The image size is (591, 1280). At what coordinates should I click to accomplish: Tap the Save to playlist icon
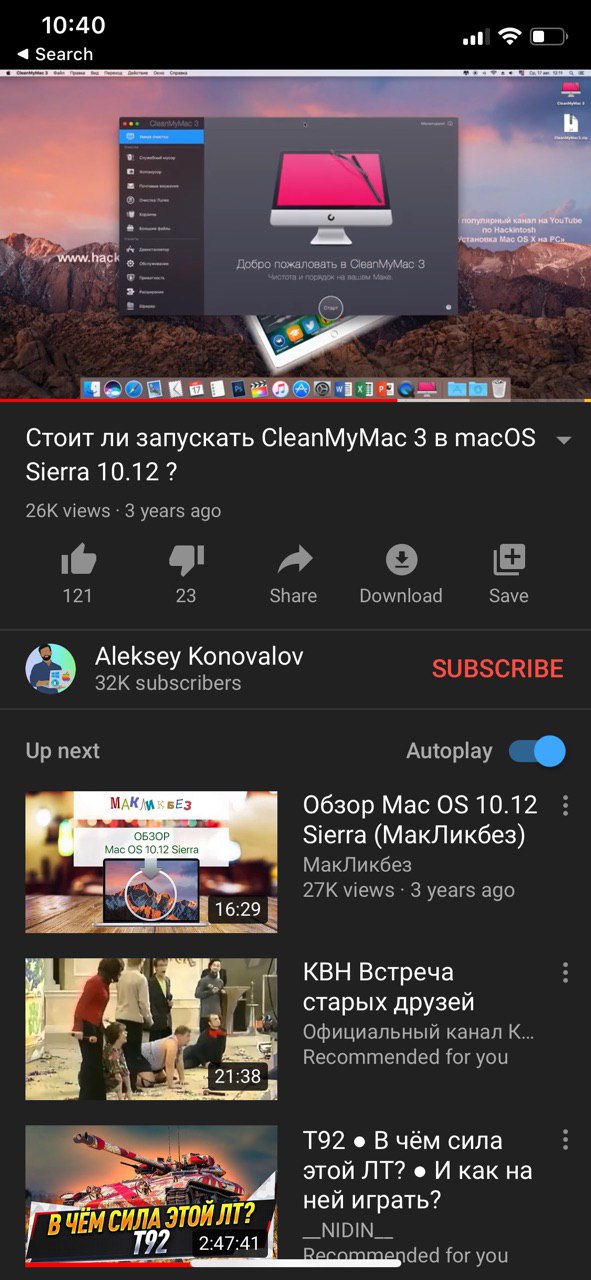[x=509, y=560]
